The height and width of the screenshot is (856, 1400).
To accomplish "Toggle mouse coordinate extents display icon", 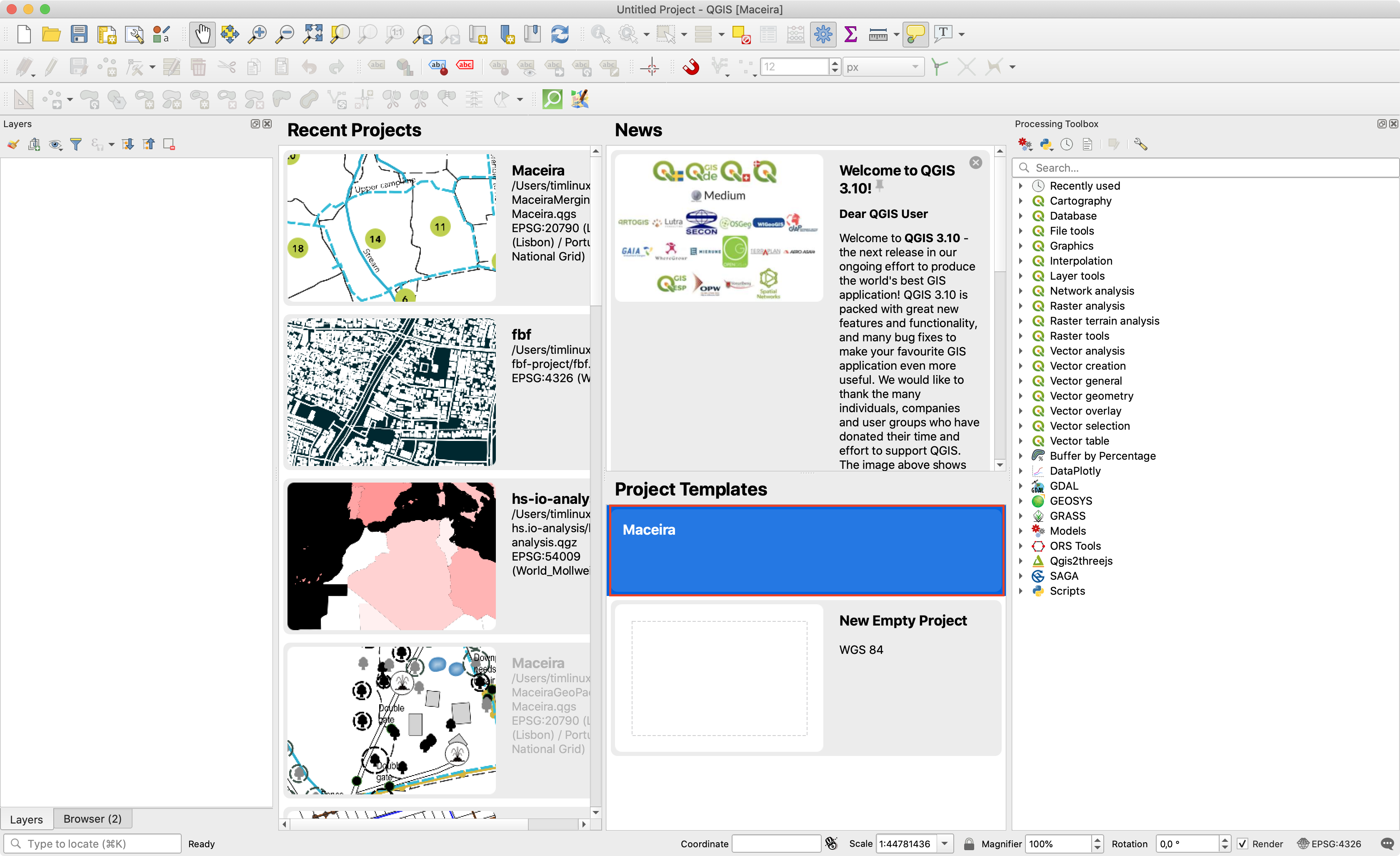I will [x=831, y=843].
